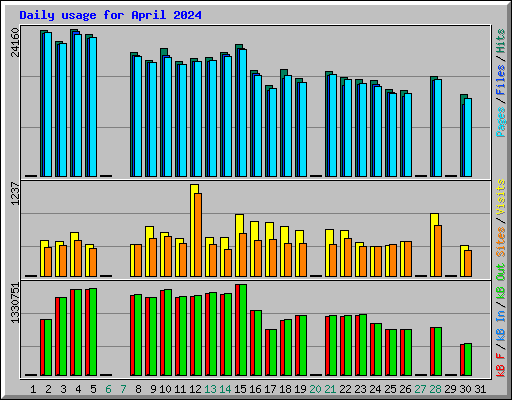
Task: Click day label 19 on the x-axis
Action: click(300, 389)
